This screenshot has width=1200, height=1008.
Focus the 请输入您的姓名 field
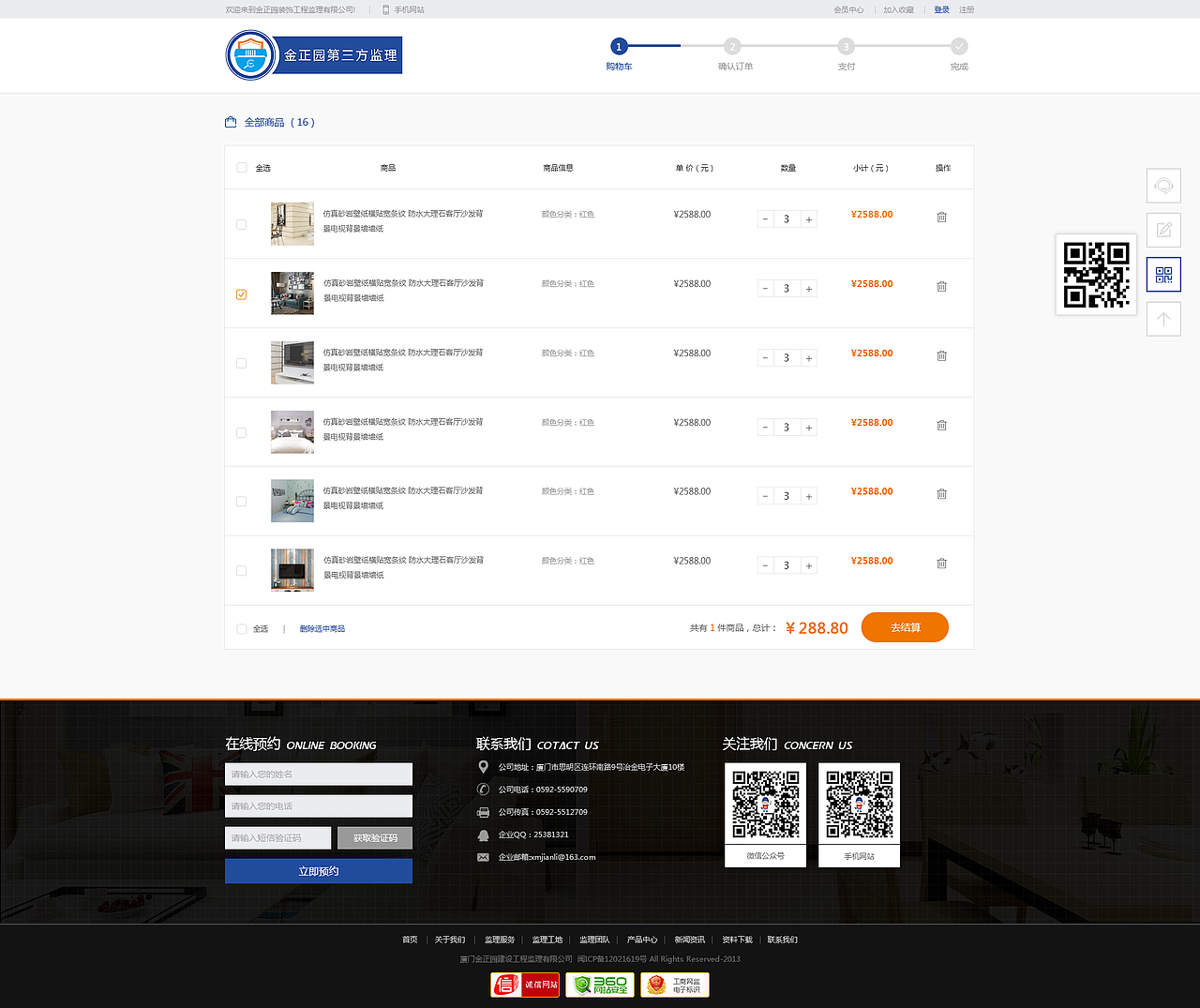[x=319, y=774]
